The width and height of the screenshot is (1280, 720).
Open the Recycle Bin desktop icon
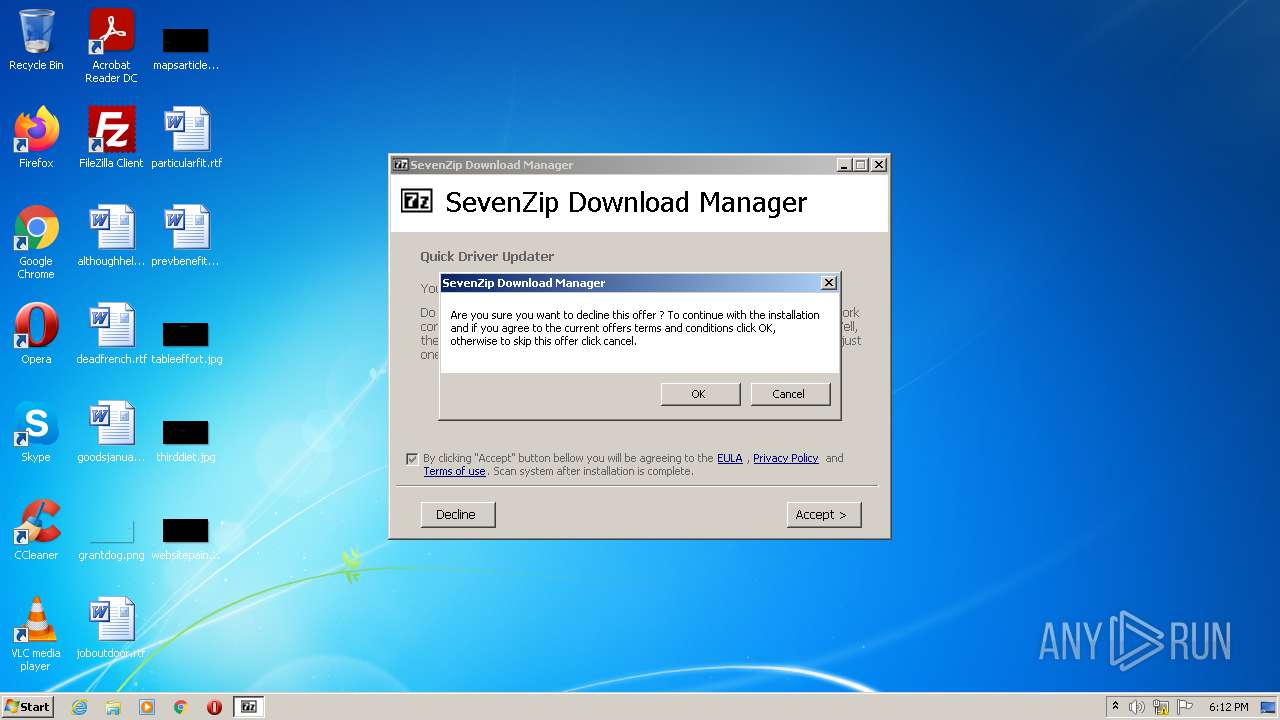[36, 40]
